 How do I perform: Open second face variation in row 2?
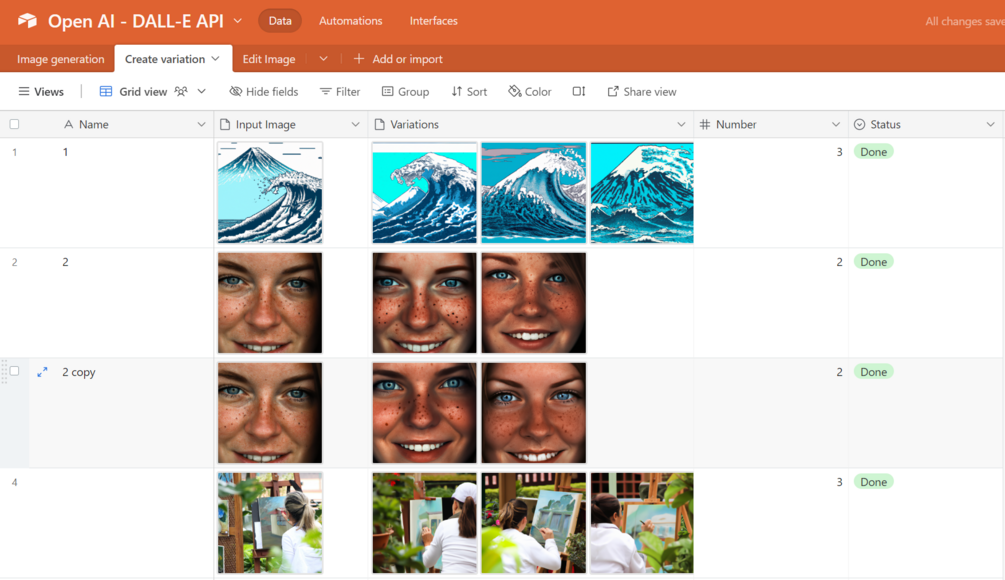[533, 302]
